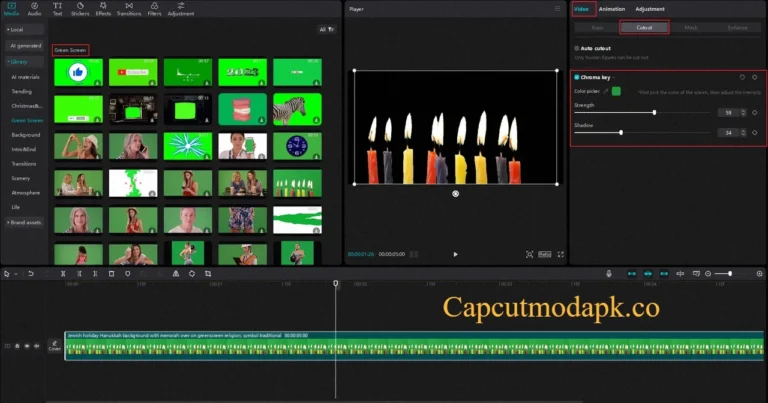Open the Filters panel icon
The width and height of the screenshot is (768, 403).
coord(155,9)
